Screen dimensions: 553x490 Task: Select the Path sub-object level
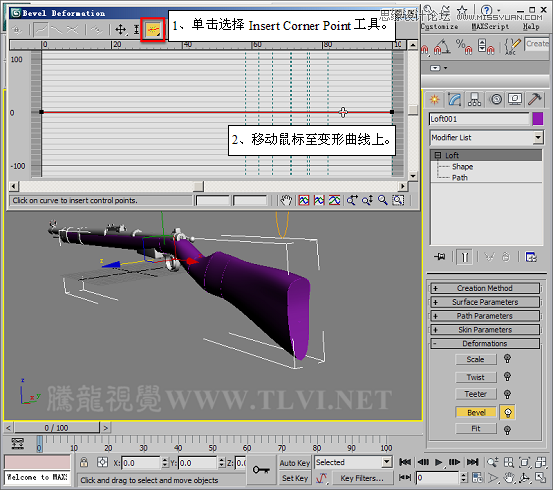(x=460, y=177)
